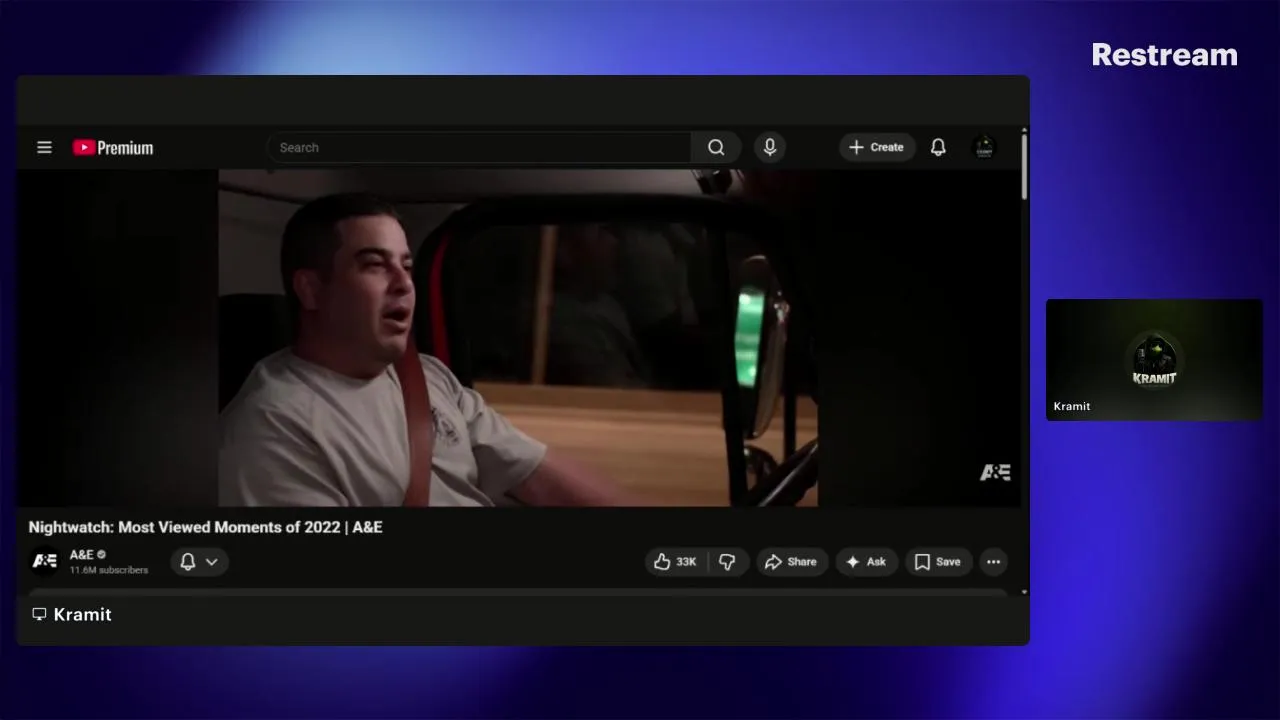Save the video to a playlist
The image size is (1280, 720).
[938, 562]
